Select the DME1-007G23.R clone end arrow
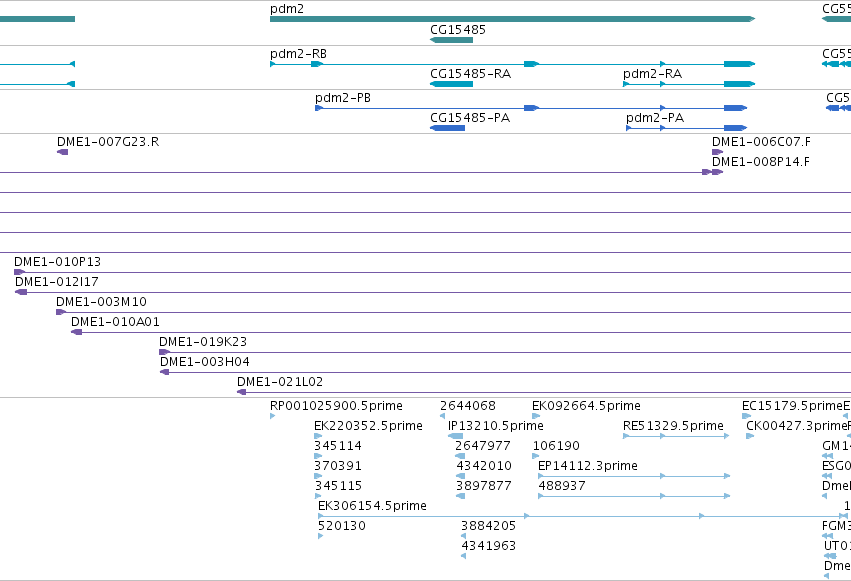The width and height of the screenshot is (851, 581). tap(62, 152)
